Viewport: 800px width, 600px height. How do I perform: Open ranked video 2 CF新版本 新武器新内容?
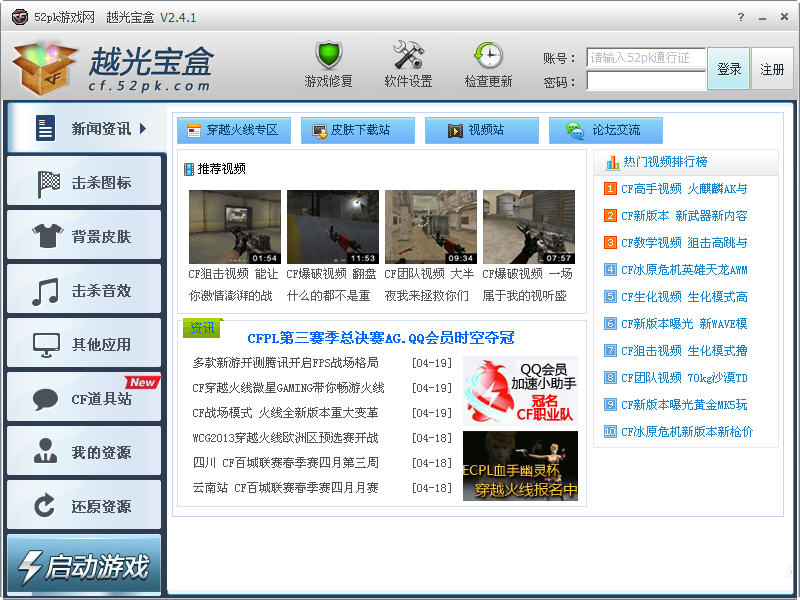(684, 216)
